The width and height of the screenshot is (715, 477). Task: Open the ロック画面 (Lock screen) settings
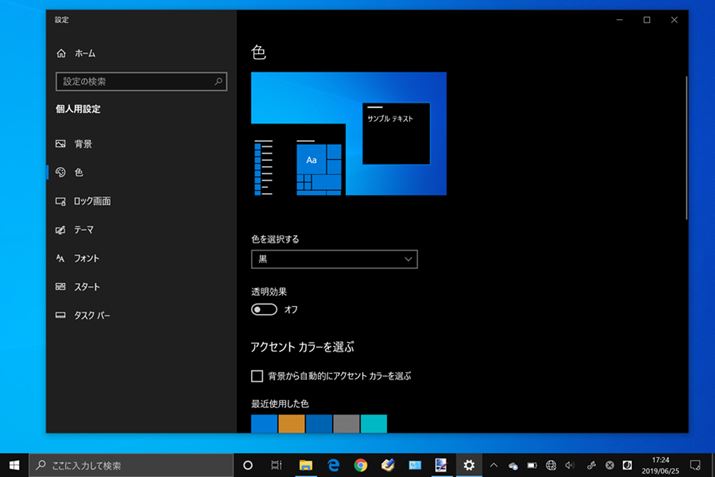pos(92,201)
